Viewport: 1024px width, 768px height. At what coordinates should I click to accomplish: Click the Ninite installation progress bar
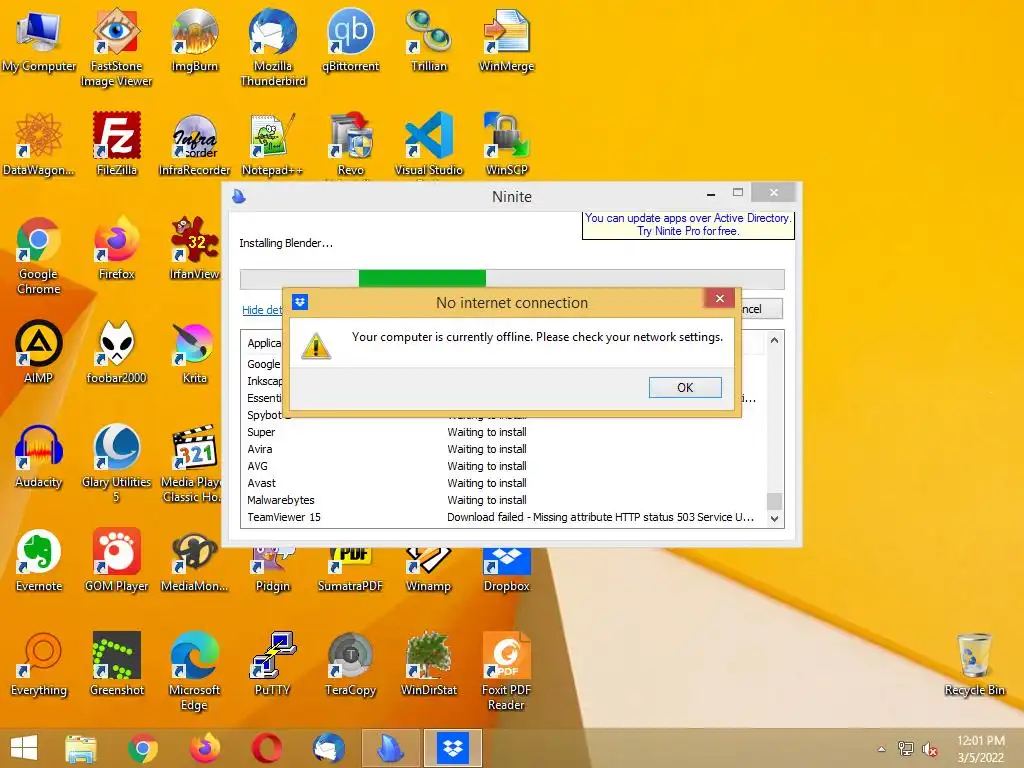[x=512, y=279]
